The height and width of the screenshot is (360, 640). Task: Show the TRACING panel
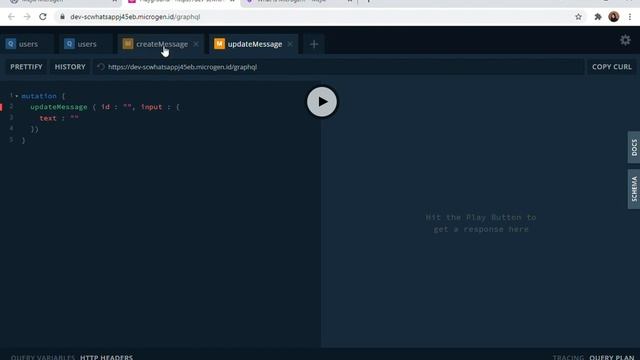[x=569, y=357]
